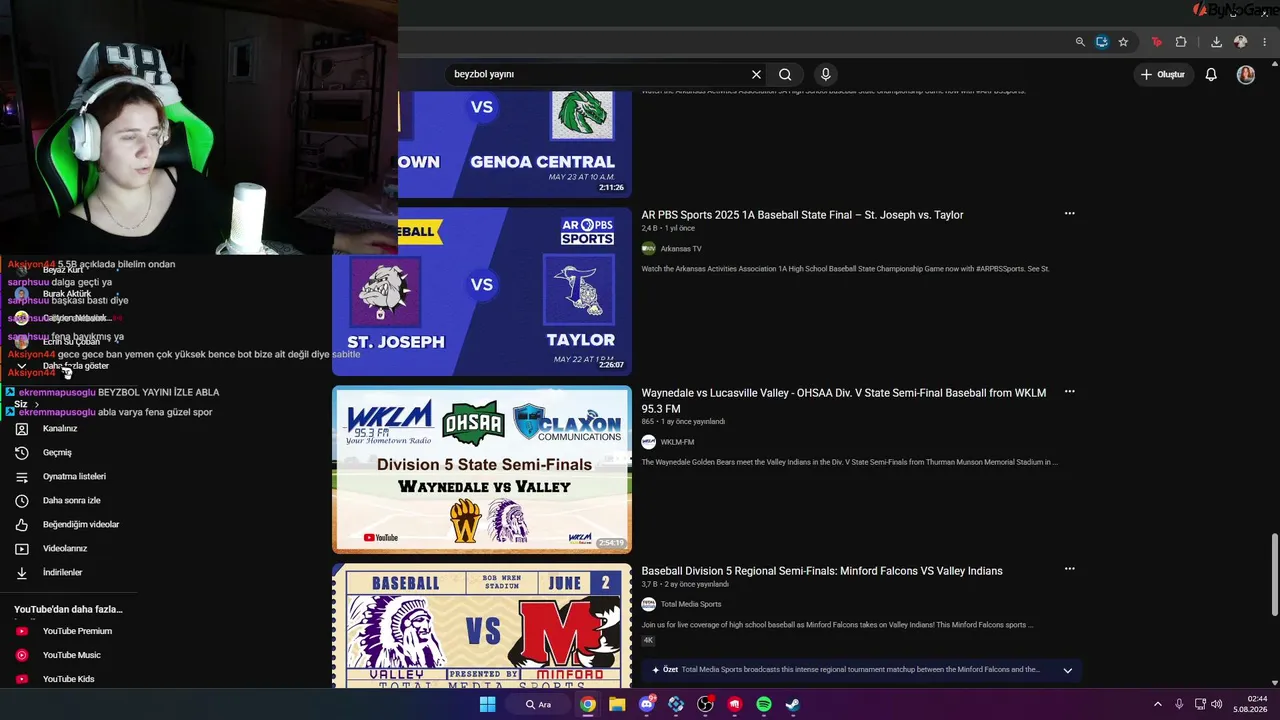
Task: Open Geçmiş history in the sidebar
Action: pyautogui.click(x=57, y=453)
